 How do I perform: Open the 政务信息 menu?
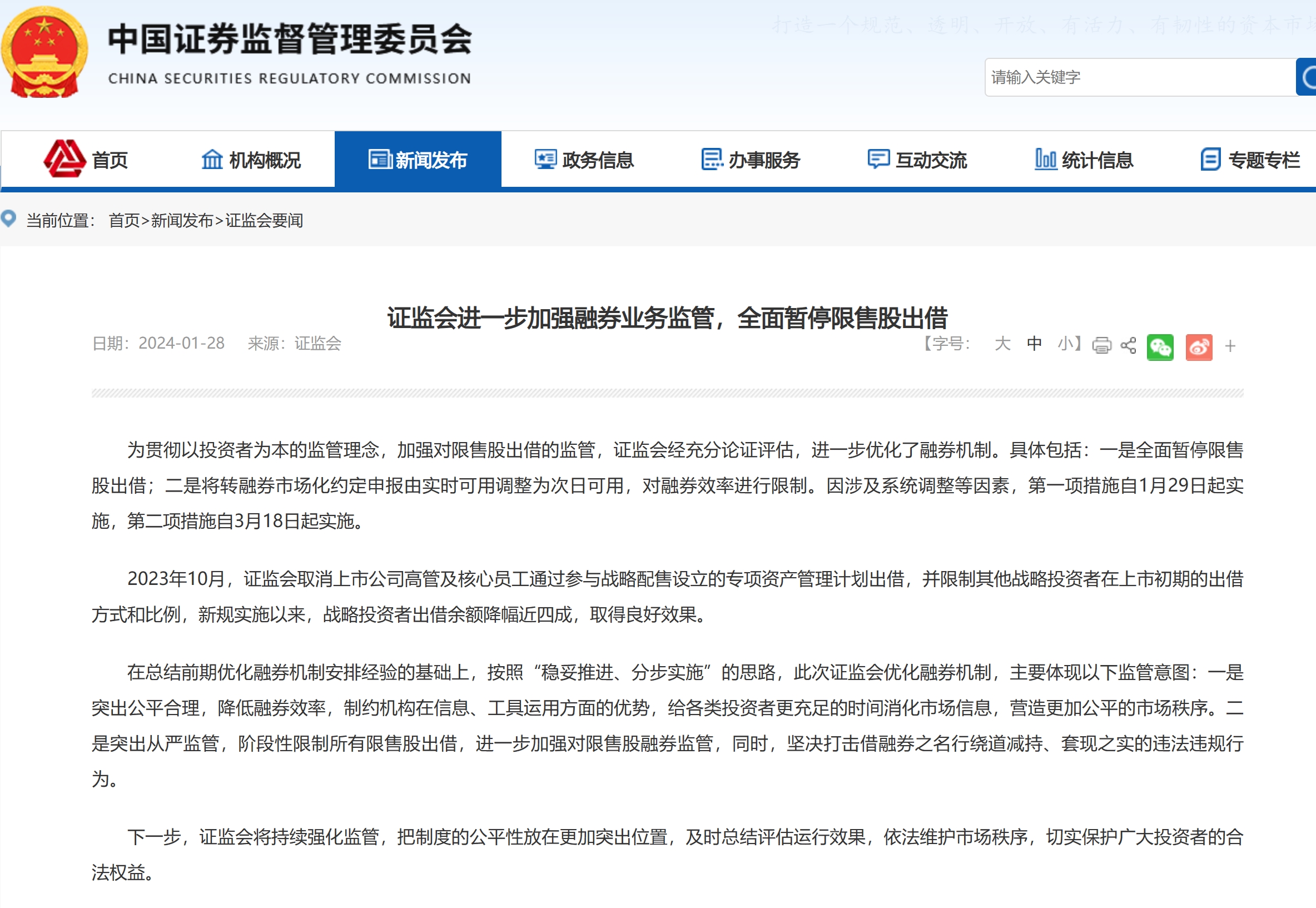584,160
